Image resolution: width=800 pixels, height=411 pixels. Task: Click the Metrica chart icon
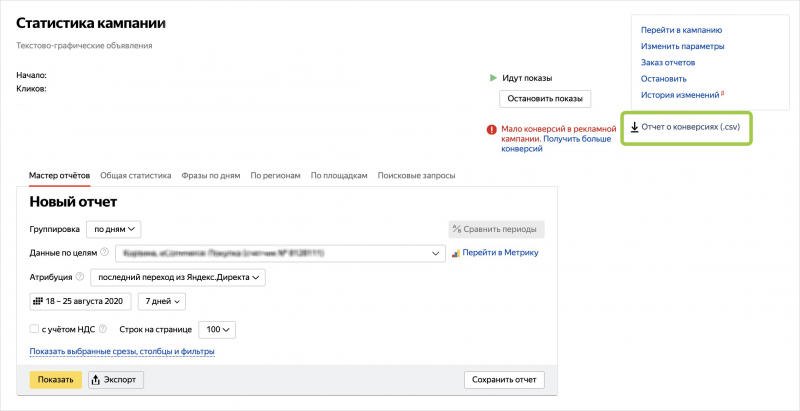click(x=455, y=253)
